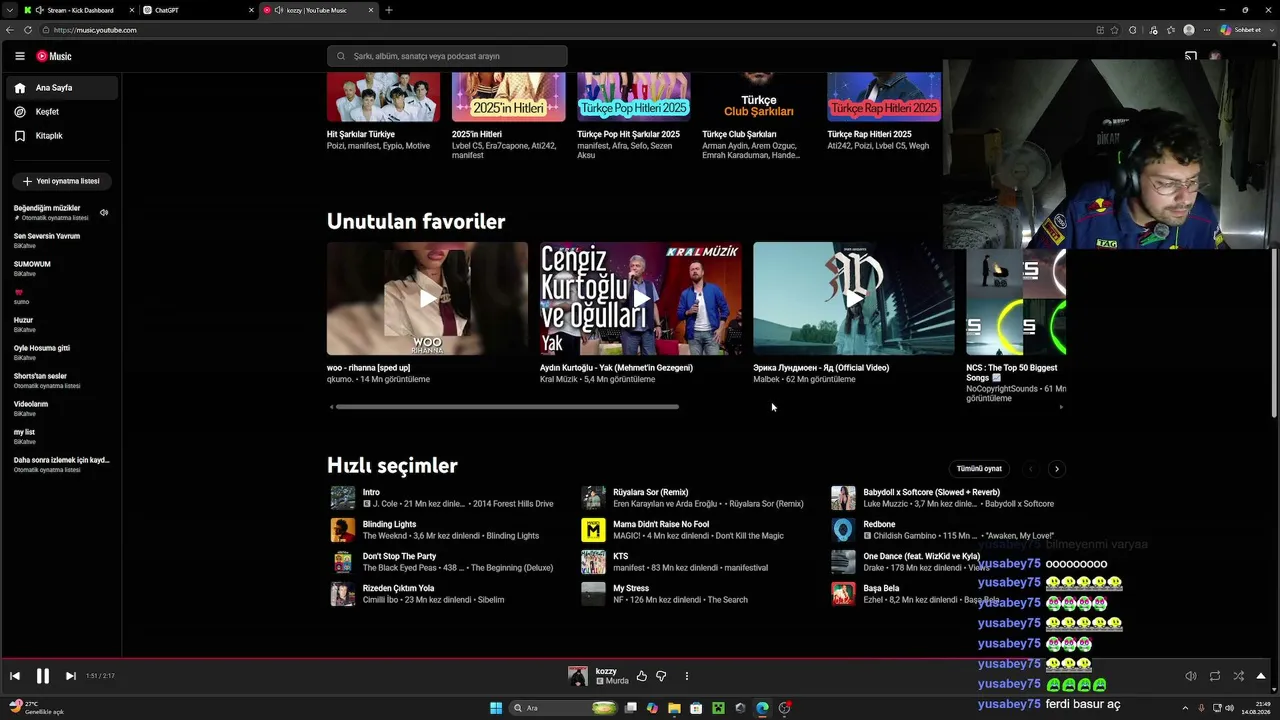The height and width of the screenshot is (720, 1280).
Task: Click the Cast to device icon
Action: point(1191,56)
